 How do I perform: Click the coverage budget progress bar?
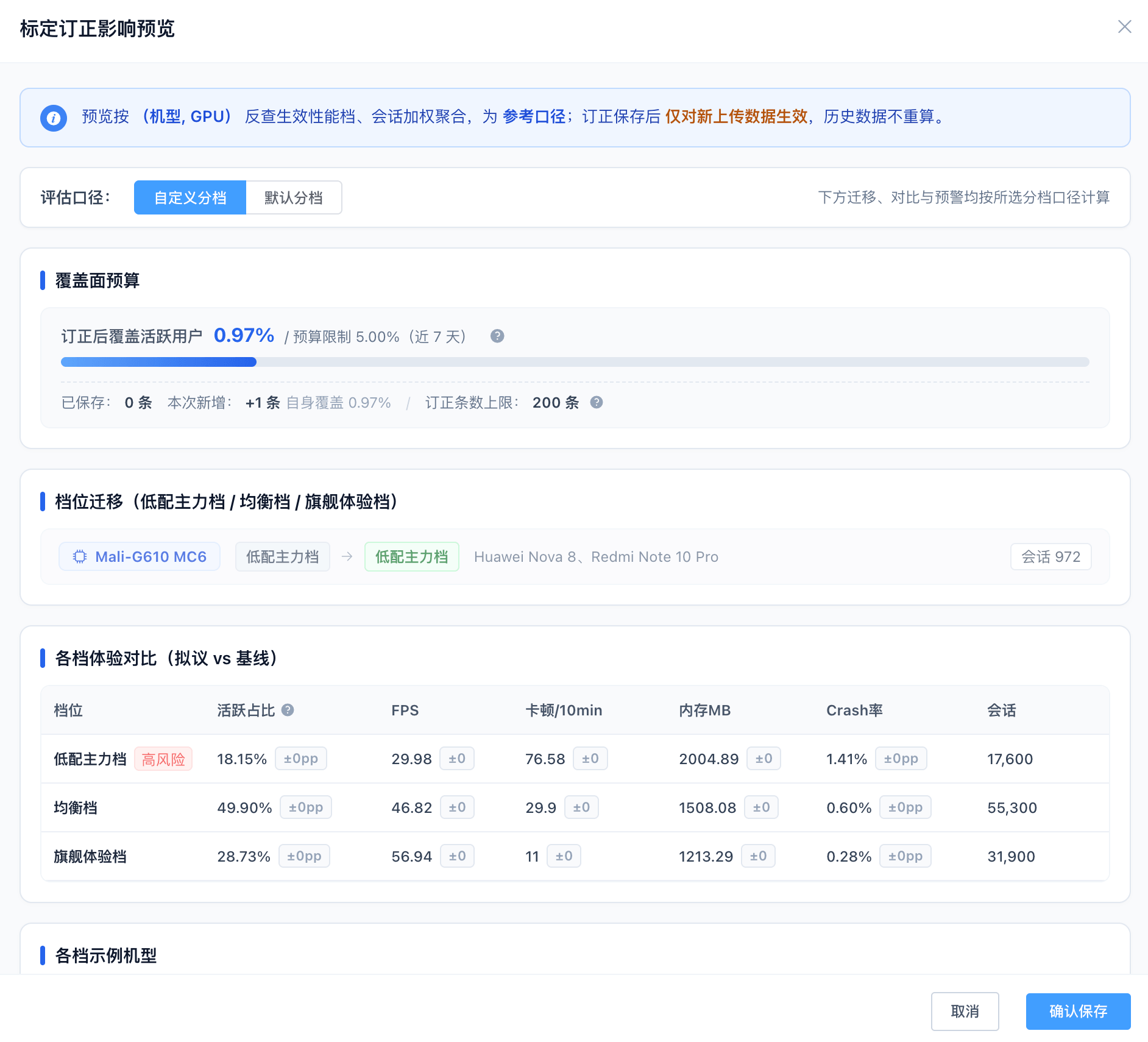click(575, 362)
